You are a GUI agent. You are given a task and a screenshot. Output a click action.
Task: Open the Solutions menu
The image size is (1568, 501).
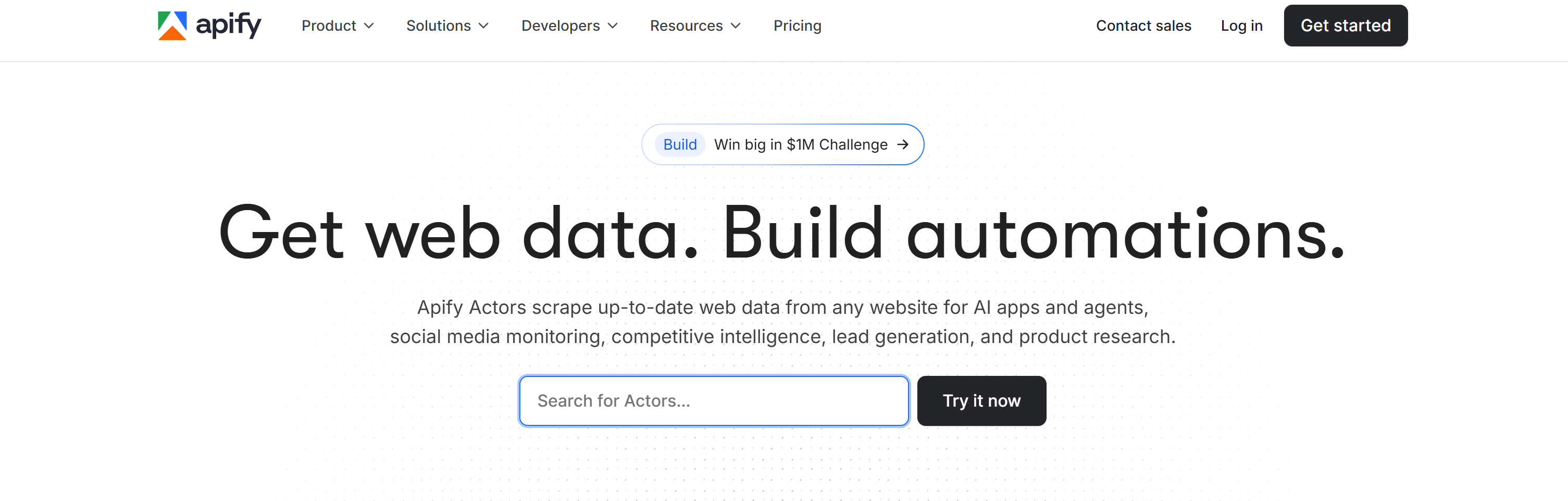[438, 26]
